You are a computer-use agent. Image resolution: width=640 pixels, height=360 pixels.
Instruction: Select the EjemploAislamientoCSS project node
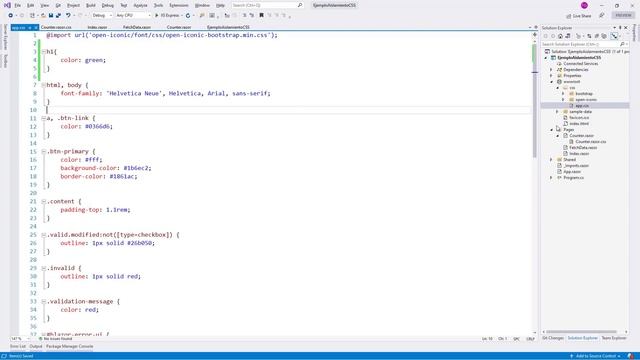579,58
